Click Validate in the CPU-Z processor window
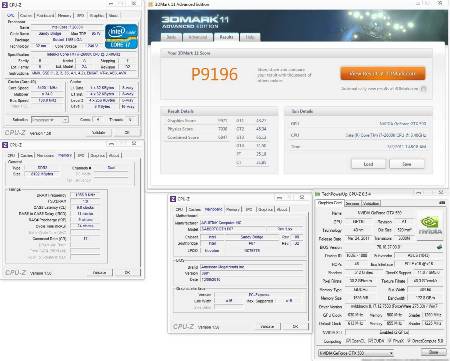This screenshot has width=450, height=361. tap(98, 132)
